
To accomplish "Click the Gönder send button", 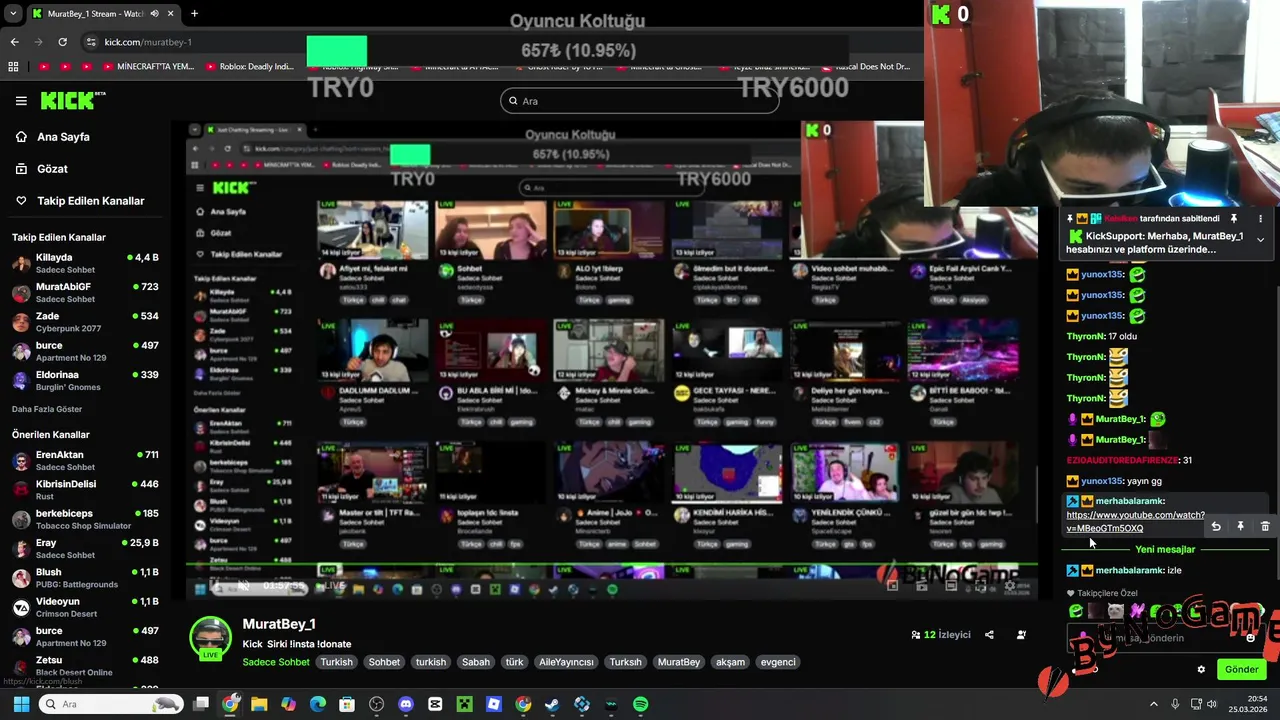I will pyautogui.click(x=1241, y=670).
